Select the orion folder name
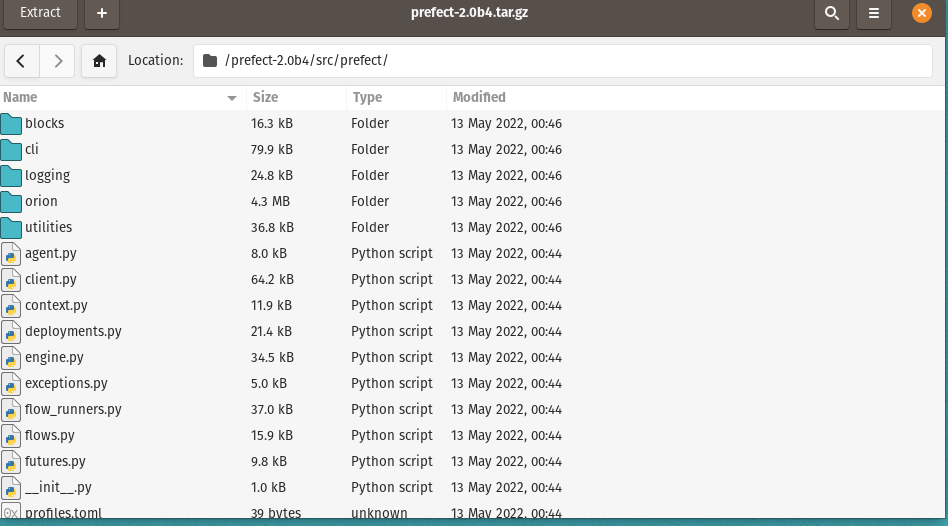Screen dimensions: 948x526 click(41, 201)
